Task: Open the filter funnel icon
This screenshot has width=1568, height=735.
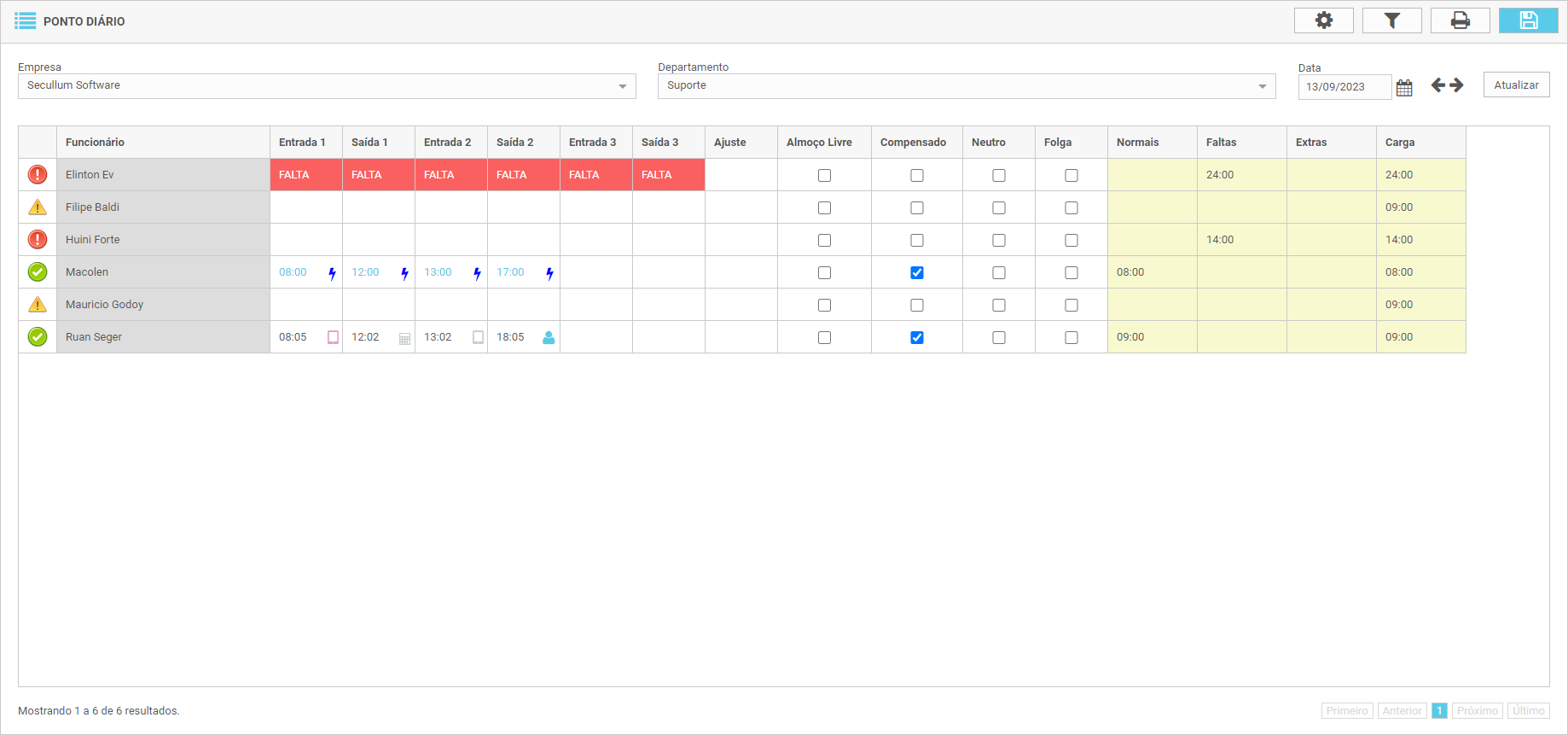Action: click(1391, 20)
